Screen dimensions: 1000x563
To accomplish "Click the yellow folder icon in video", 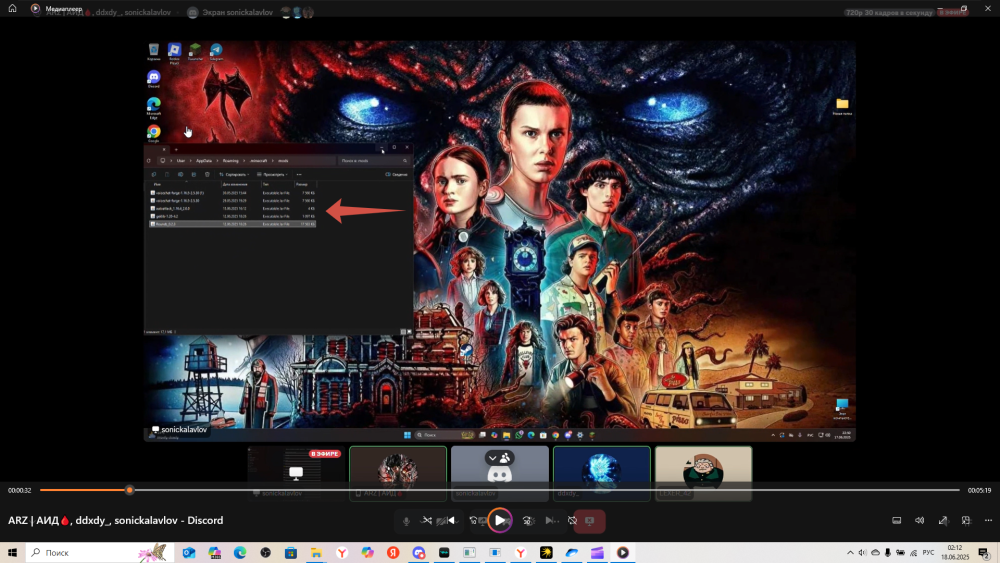I will tap(842, 106).
